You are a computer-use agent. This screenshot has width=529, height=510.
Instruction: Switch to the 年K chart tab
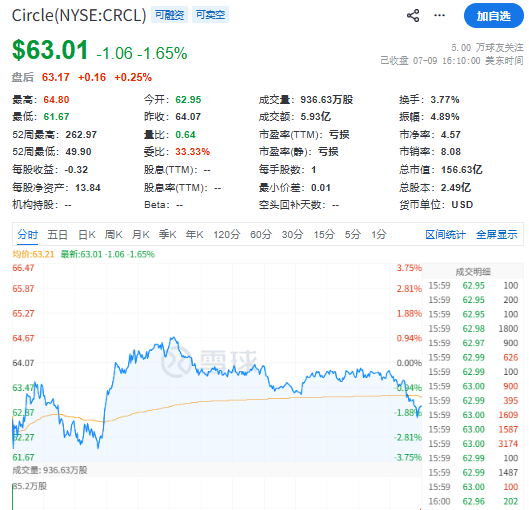(x=195, y=234)
